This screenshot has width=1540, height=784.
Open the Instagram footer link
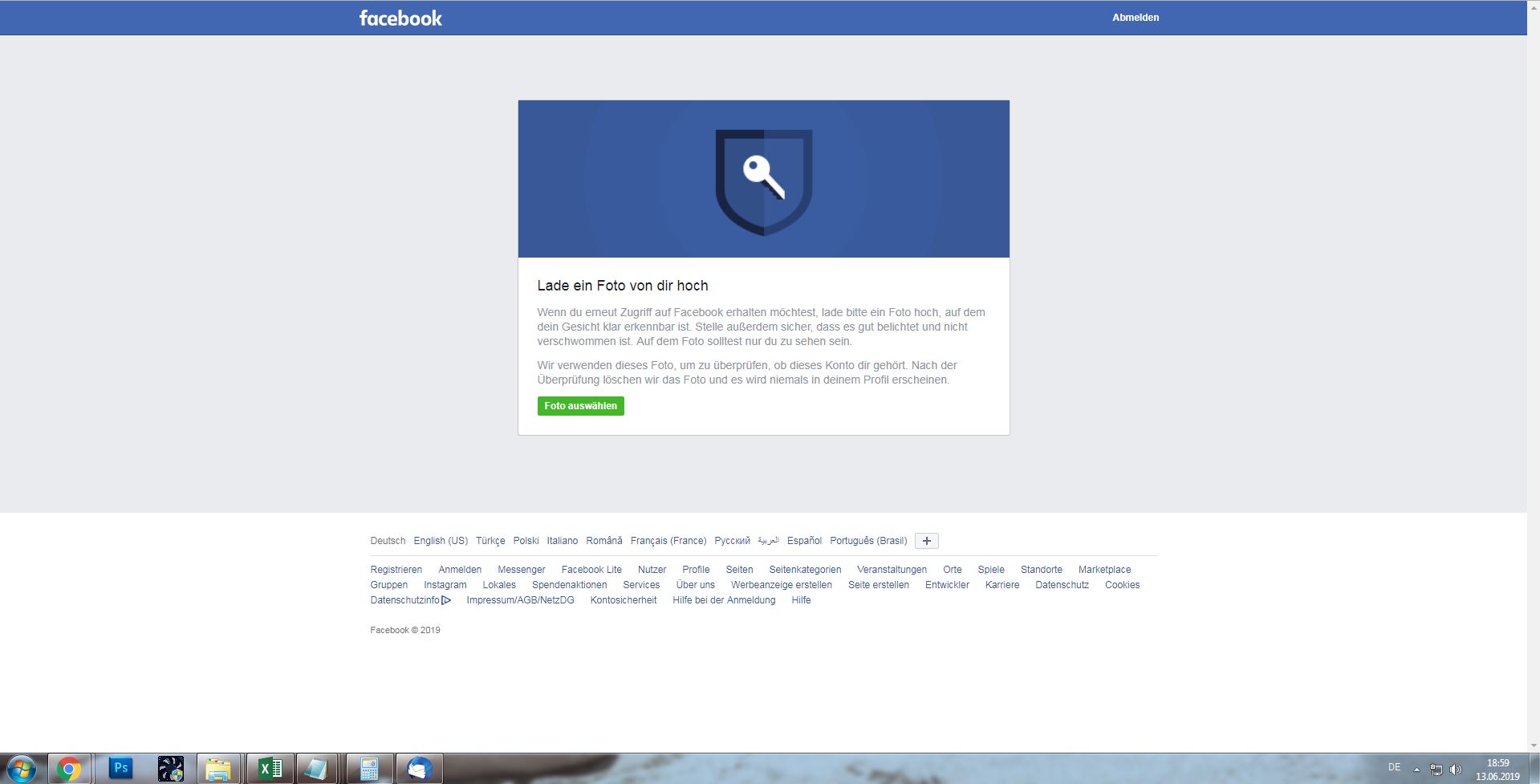click(445, 585)
